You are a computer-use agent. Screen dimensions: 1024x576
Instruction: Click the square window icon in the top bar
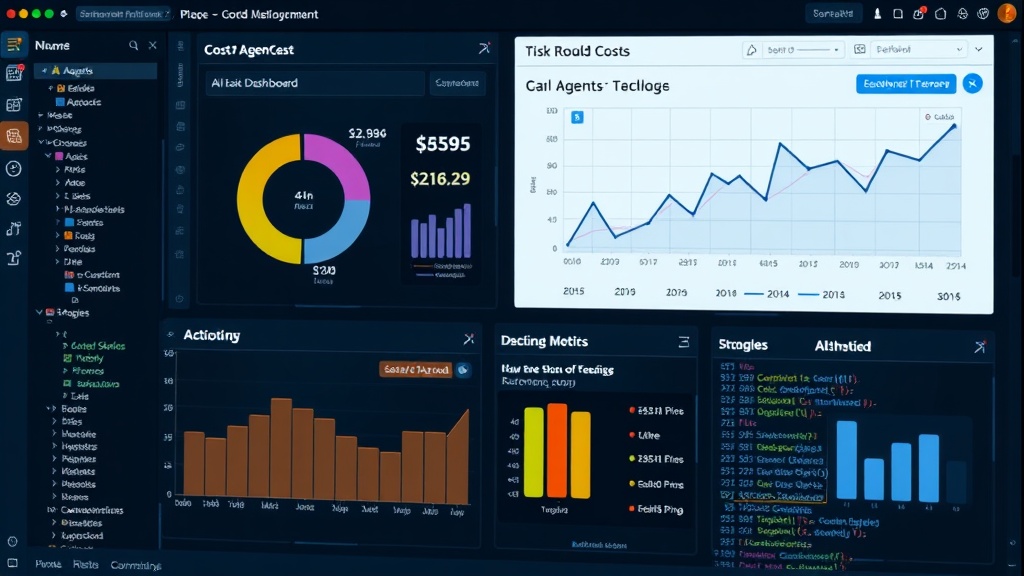[x=898, y=14]
